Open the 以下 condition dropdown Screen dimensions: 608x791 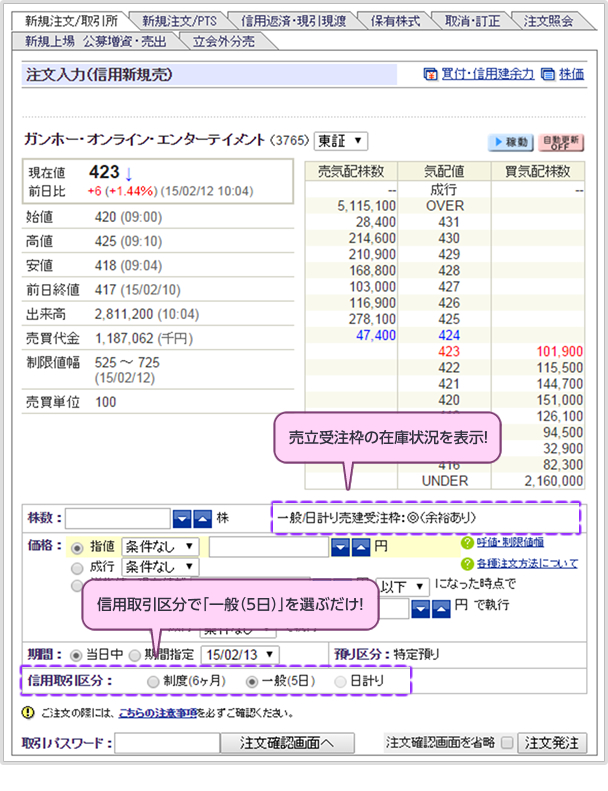click(x=403, y=587)
